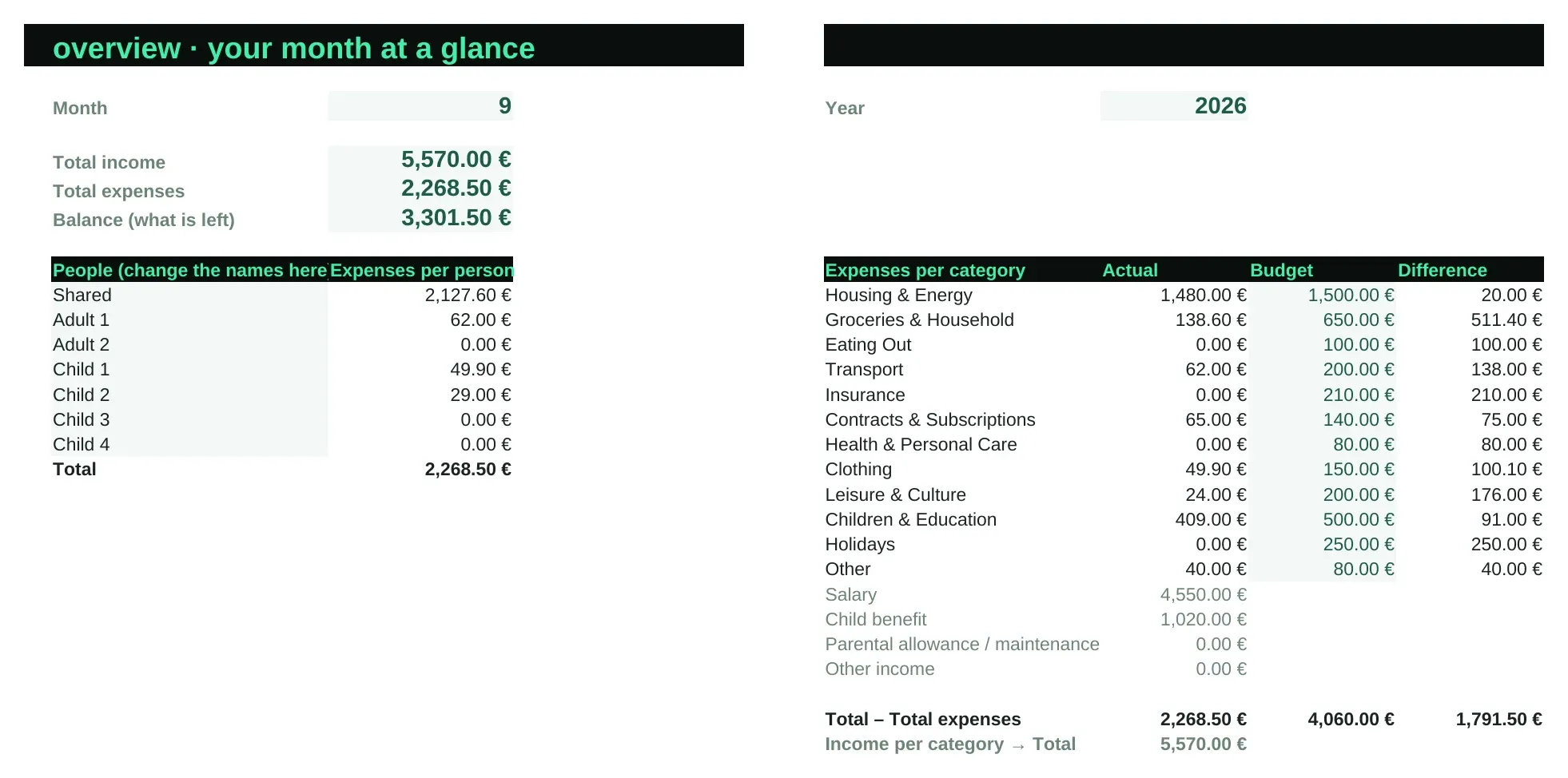Viewport: 1568px width, 778px height.
Task: Select the Child 3 name cell
Action: pyautogui.click(x=189, y=419)
